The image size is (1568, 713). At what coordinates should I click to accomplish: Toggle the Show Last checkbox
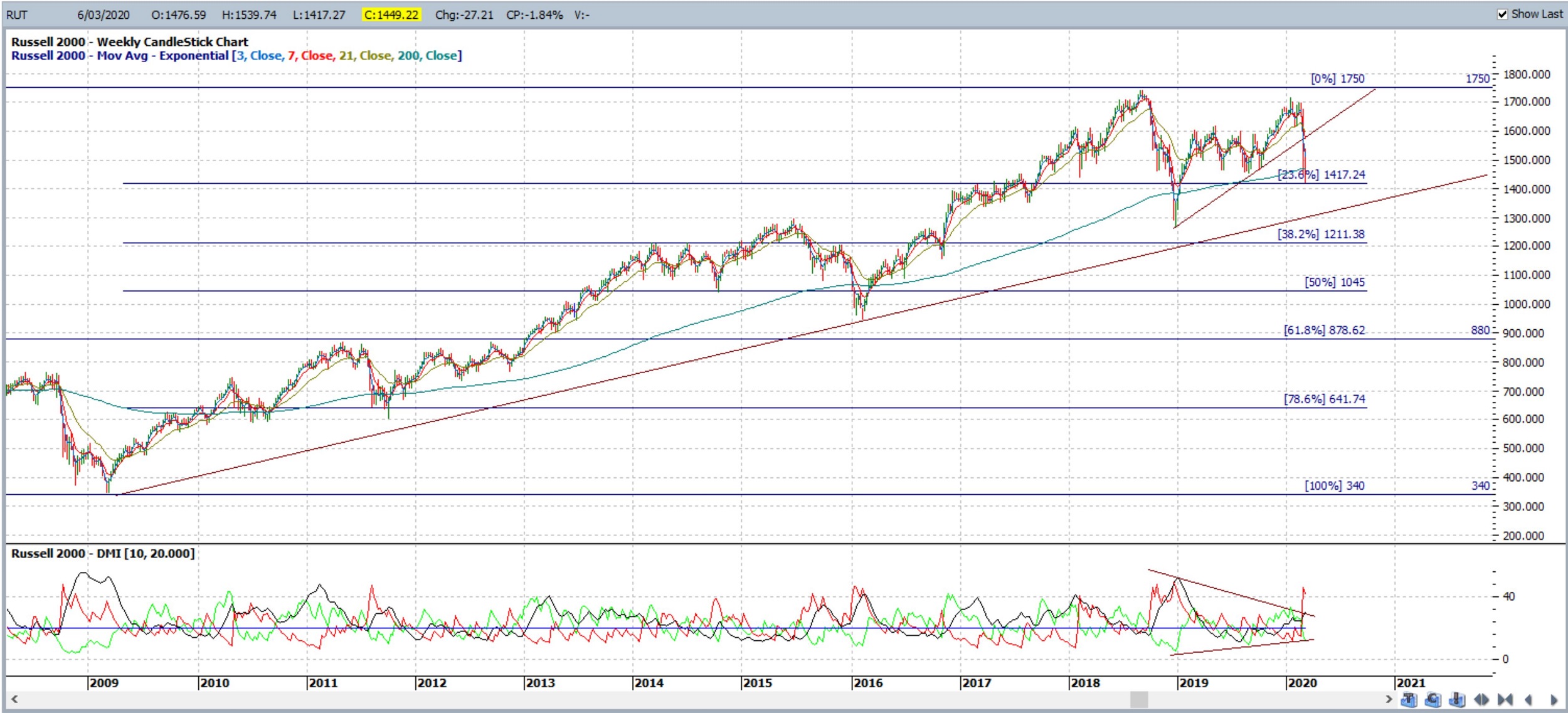[x=1502, y=14]
